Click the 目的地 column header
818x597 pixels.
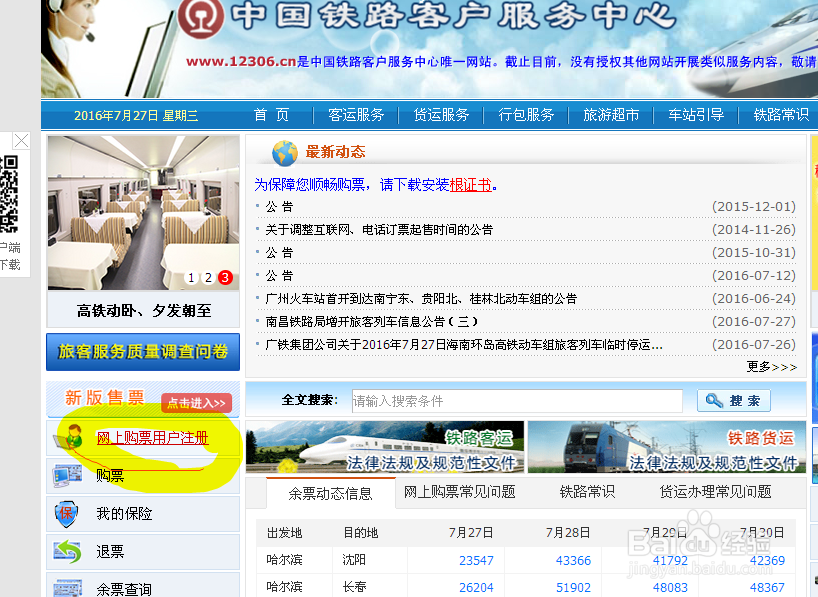(360, 533)
